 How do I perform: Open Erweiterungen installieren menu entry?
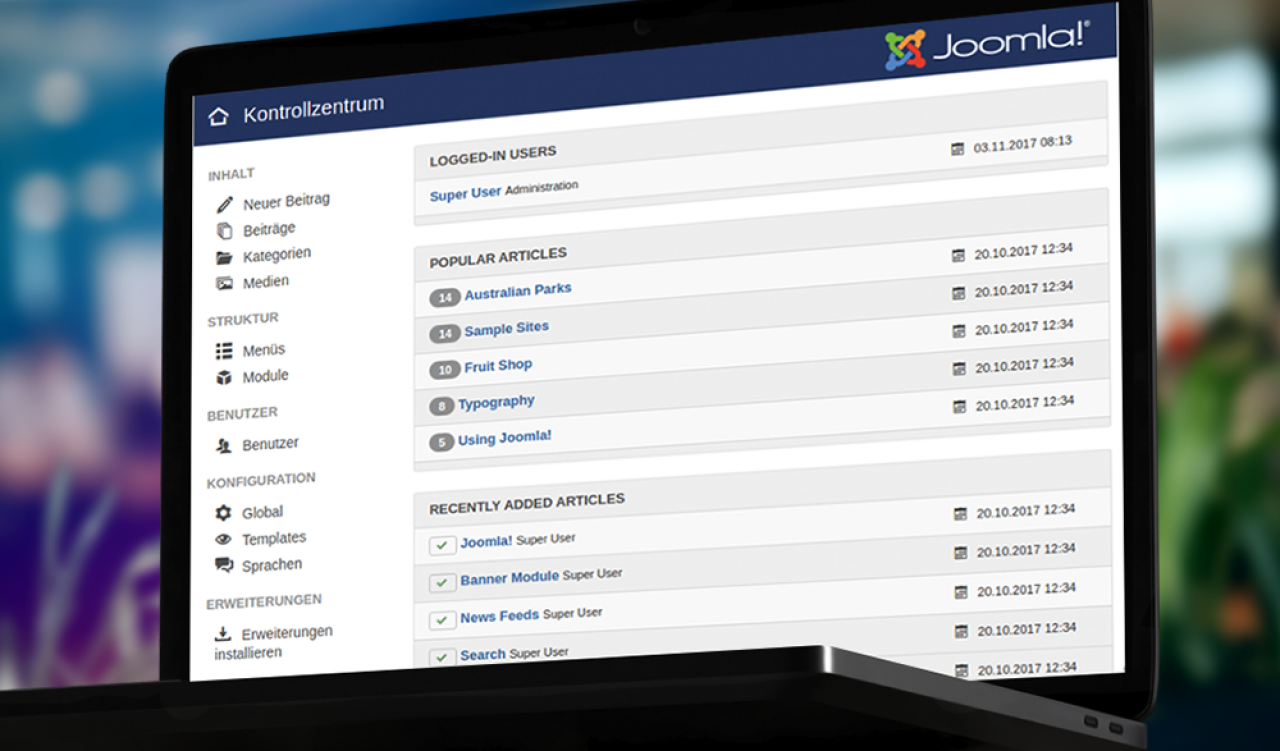pos(272,642)
